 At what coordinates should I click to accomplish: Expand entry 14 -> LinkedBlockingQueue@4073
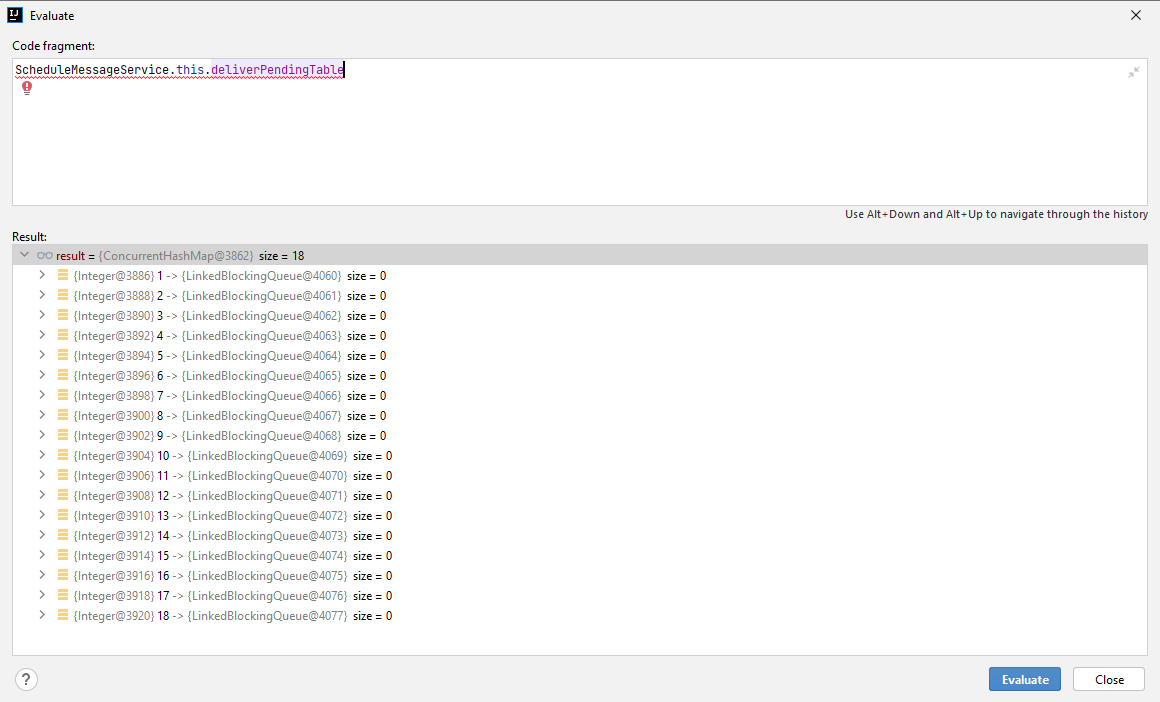point(42,535)
